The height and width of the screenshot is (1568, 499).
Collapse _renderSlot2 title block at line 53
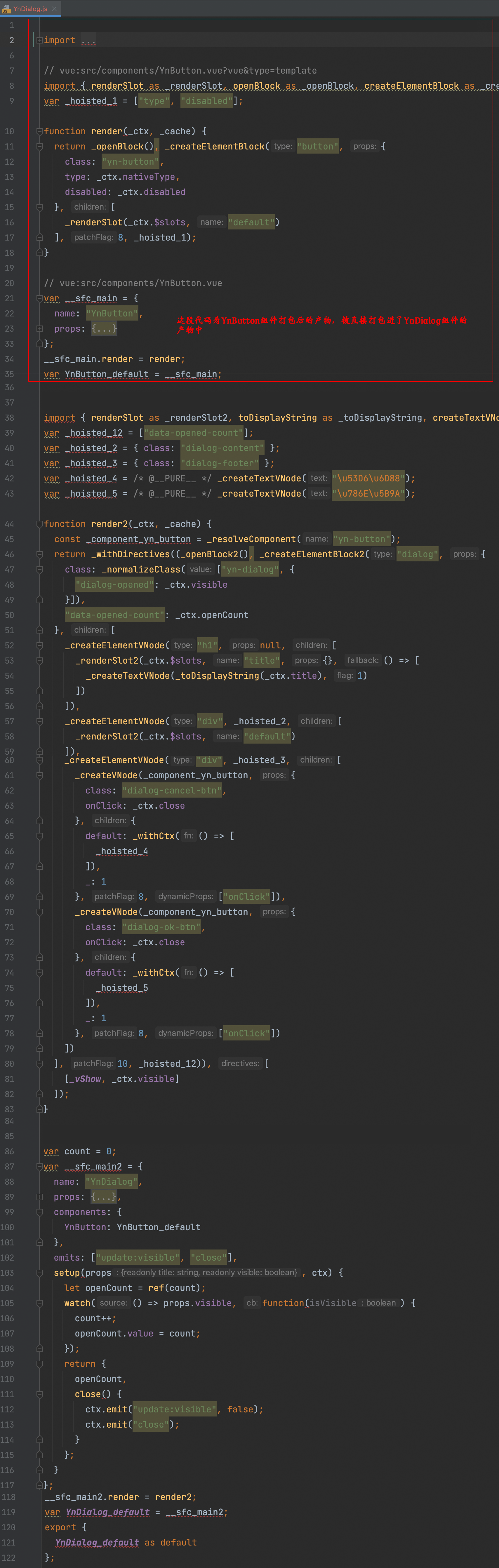[x=39, y=660]
